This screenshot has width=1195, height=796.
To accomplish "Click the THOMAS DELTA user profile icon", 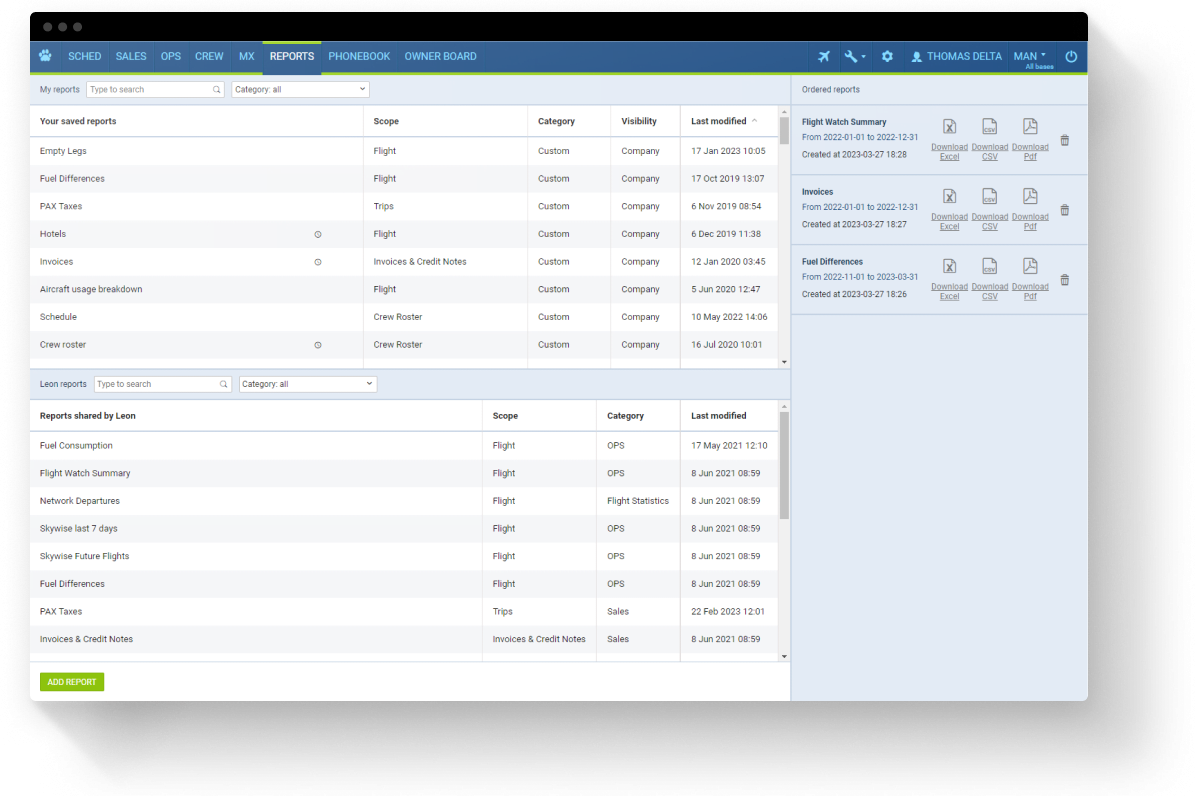I will [917, 57].
